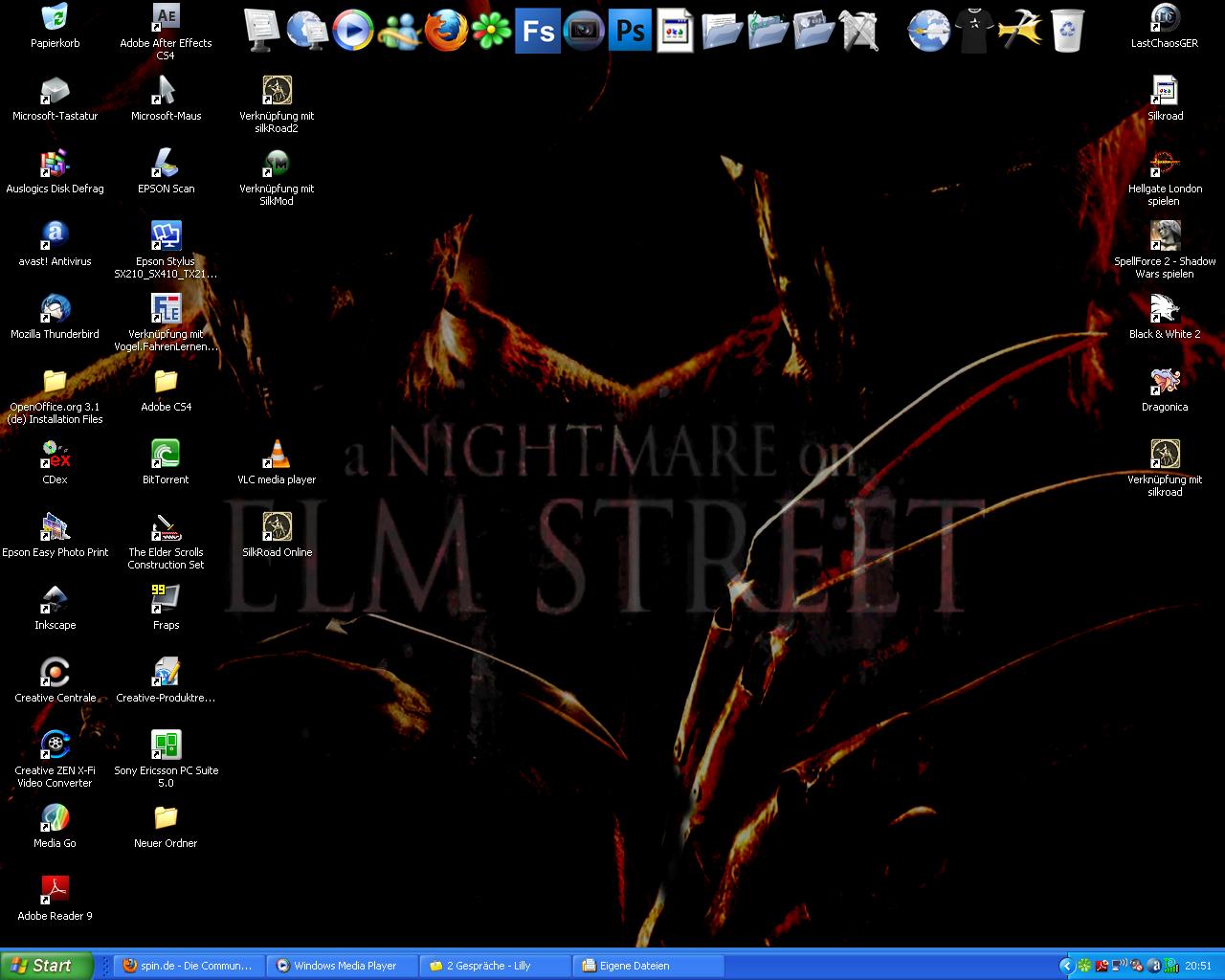This screenshot has height=980, width=1225.
Task: Click the ICQ flower icon in system tray
Action: coord(1084,966)
